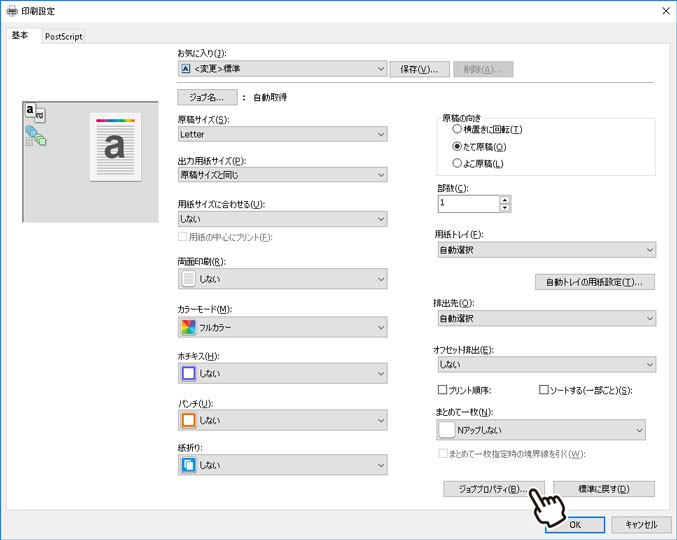Select the よこ原稿 landscape radio button

pos(458,163)
